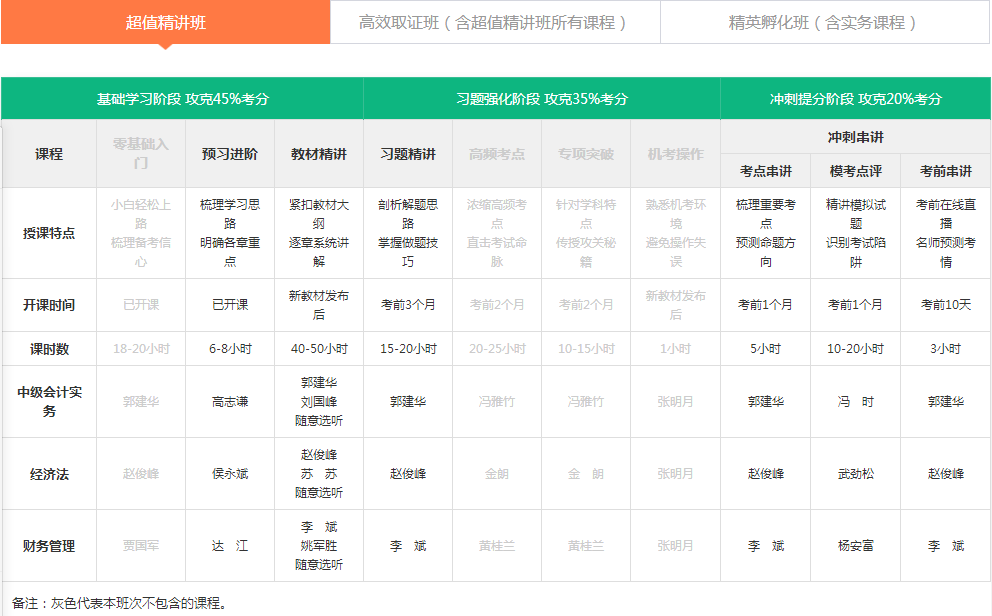
Task: Click the 中级会计实务 row label
Action: click(49, 401)
